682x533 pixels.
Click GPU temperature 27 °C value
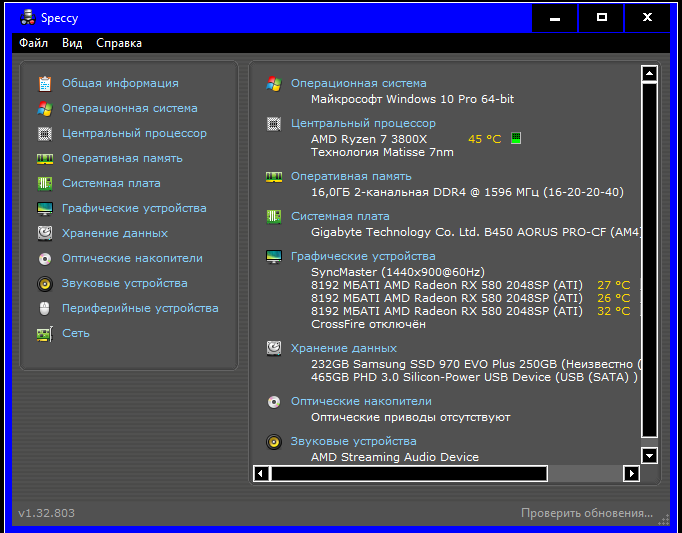[614, 285]
